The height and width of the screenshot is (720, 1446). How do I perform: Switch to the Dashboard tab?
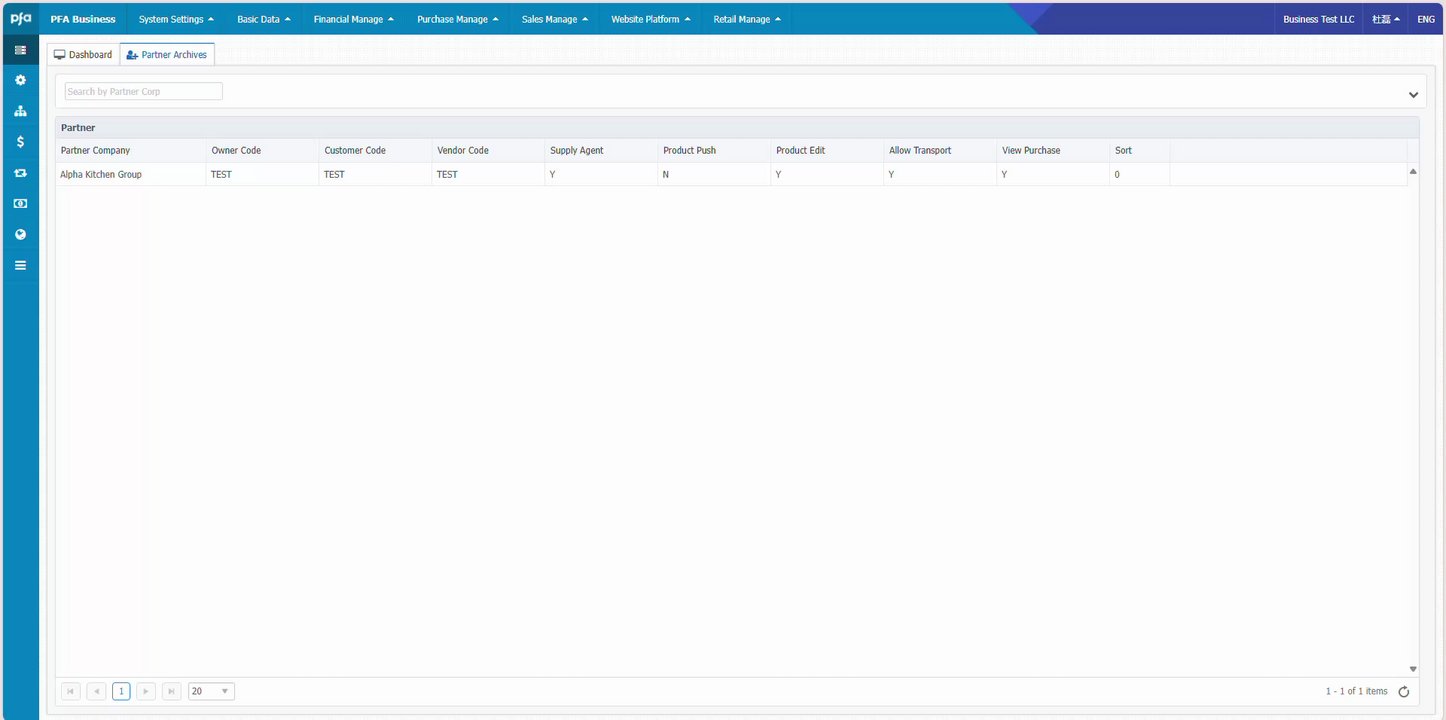(83, 55)
